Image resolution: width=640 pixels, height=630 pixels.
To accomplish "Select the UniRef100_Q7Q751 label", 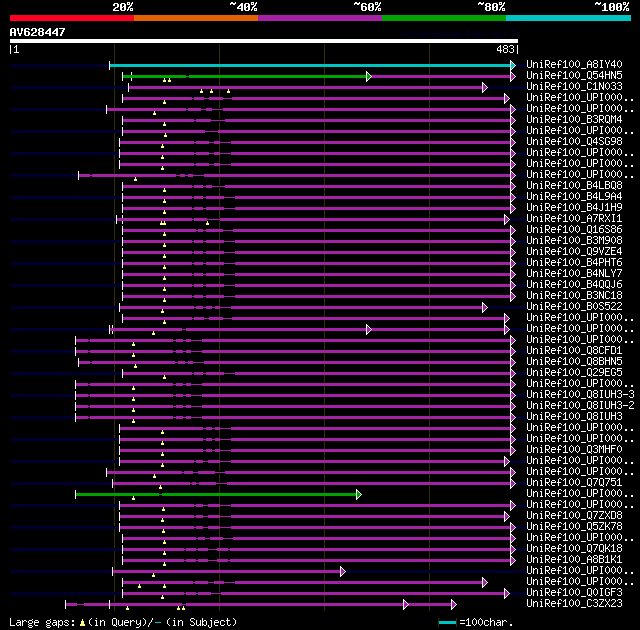I will 574,483.
